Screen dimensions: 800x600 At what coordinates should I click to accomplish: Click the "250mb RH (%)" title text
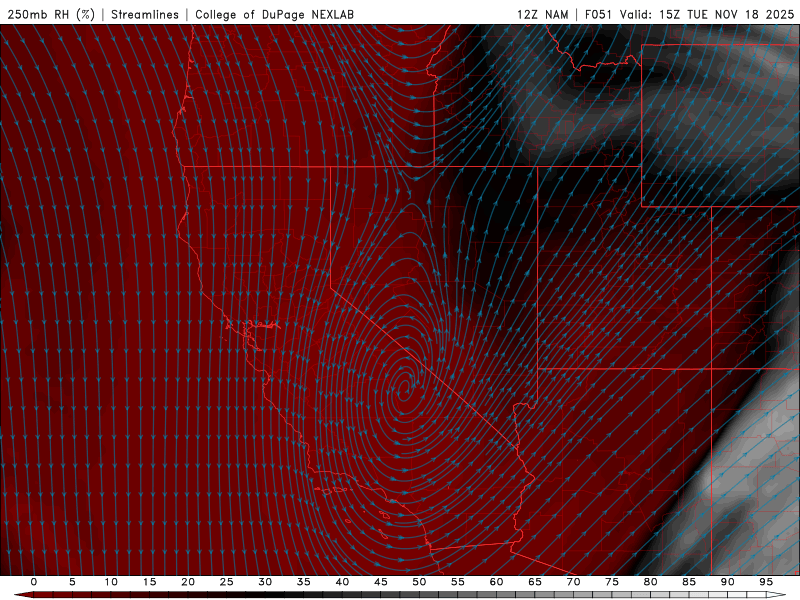(x=51, y=14)
